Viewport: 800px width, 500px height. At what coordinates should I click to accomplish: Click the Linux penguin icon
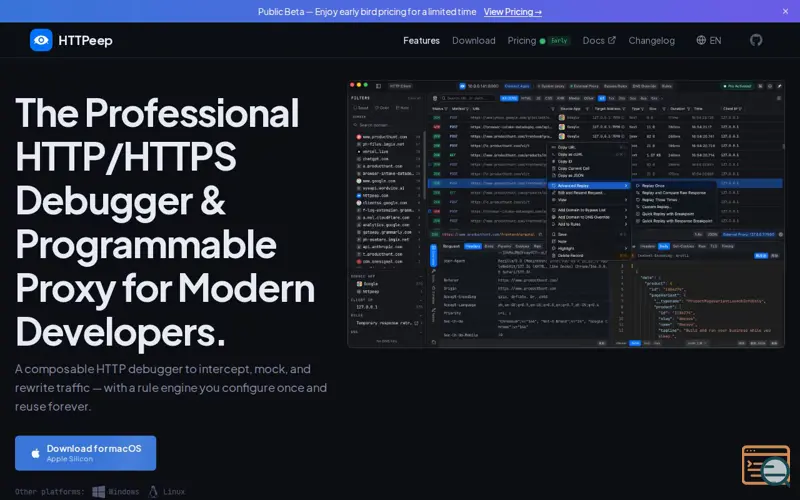(x=153, y=492)
